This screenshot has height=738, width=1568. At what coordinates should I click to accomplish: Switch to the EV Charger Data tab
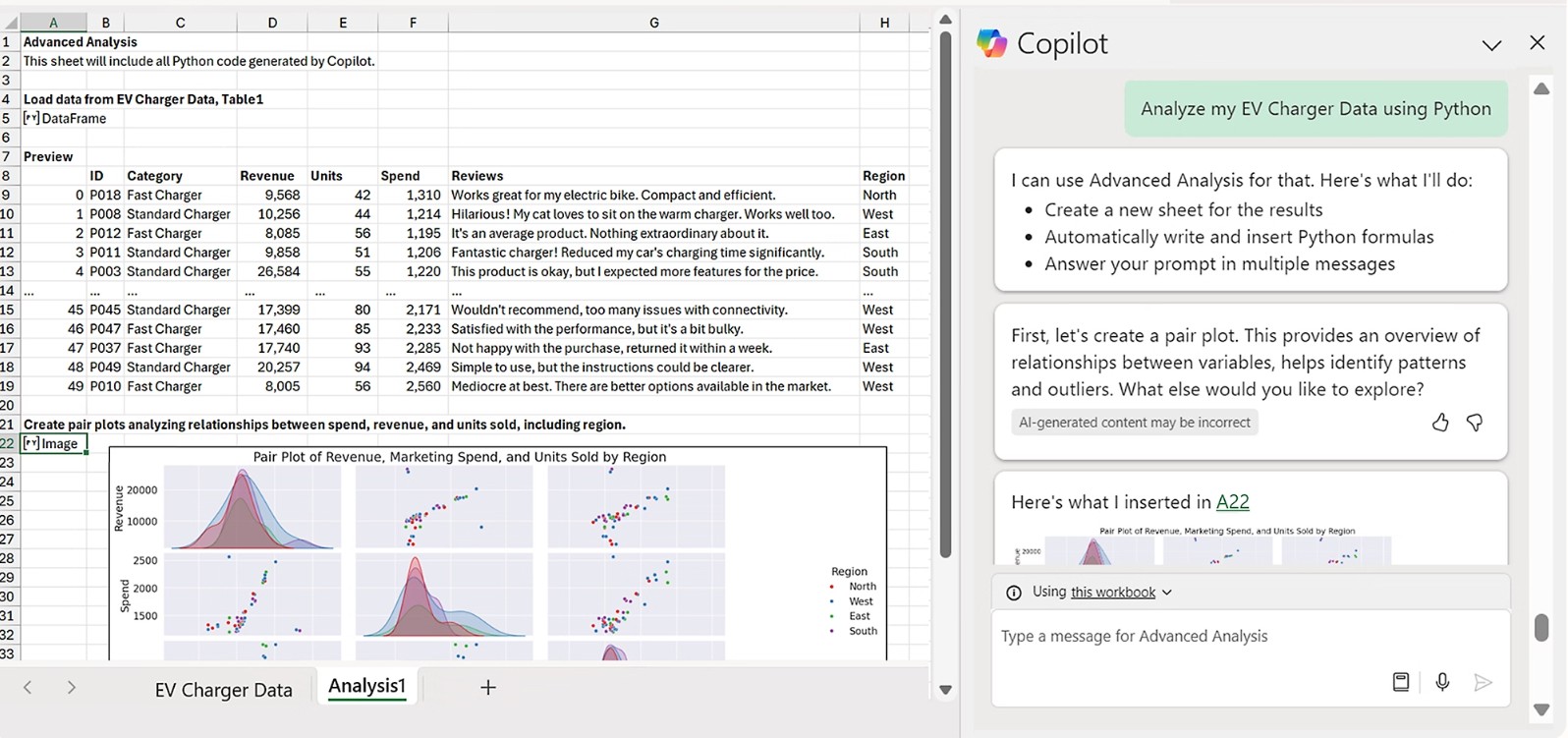click(223, 690)
